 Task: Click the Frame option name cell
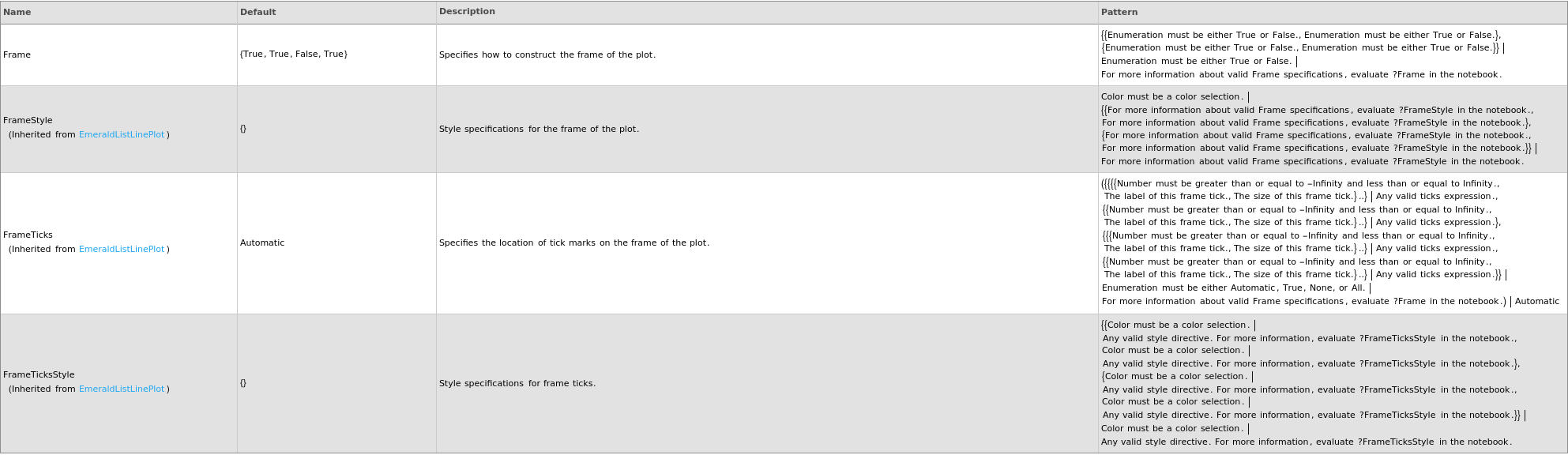(x=17, y=55)
